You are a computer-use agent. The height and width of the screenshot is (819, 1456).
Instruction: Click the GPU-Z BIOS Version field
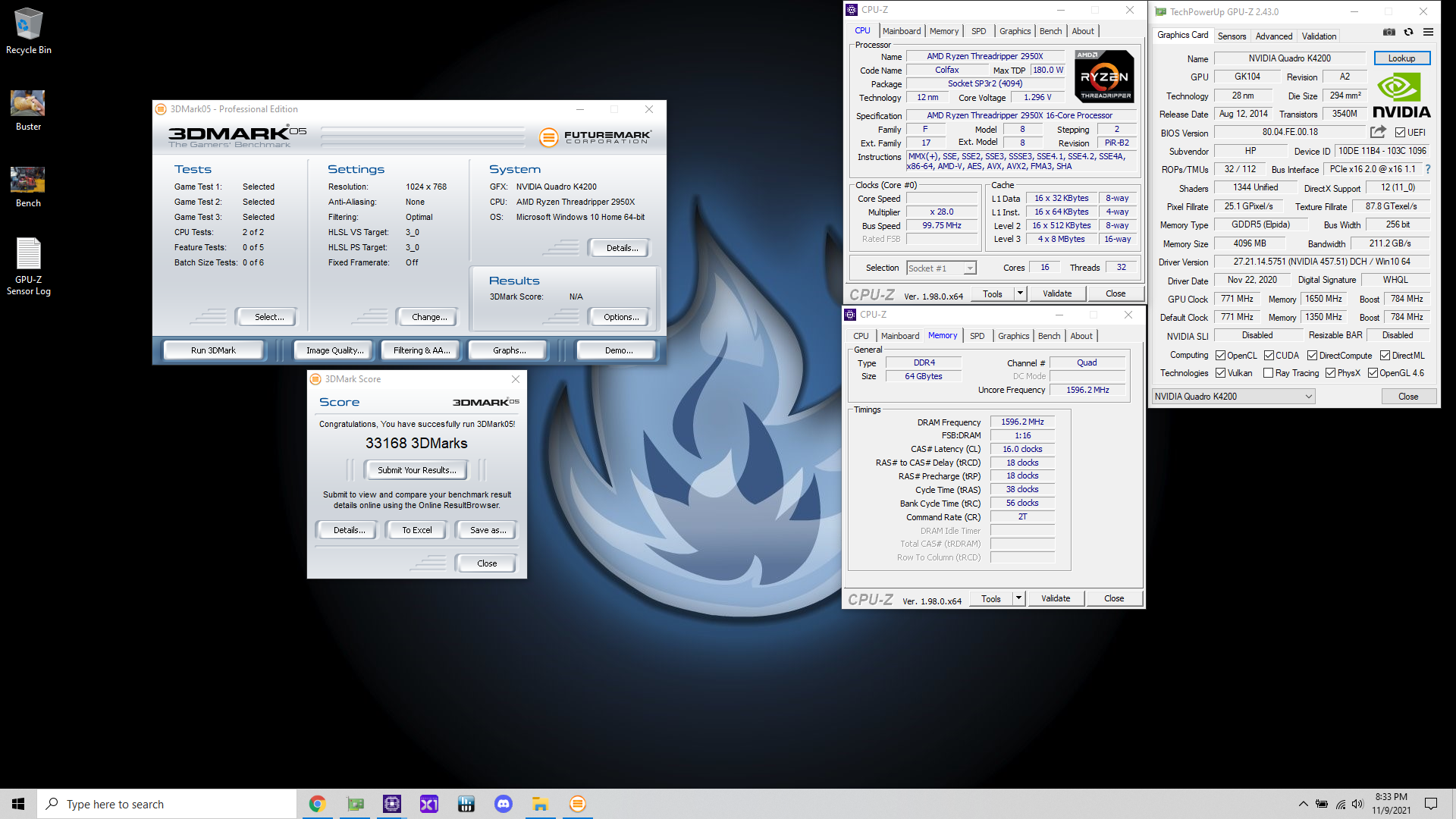[1289, 132]
